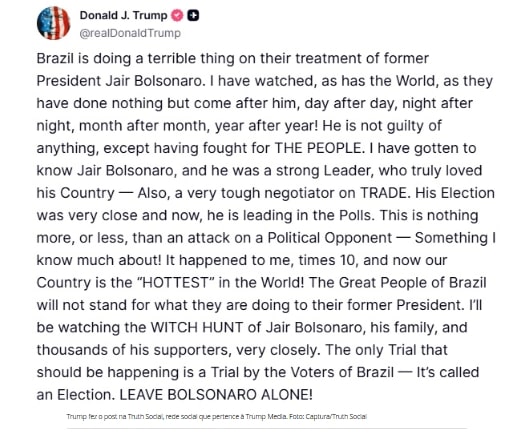Click the capitalized word "TRADE"
Viewport: 529px width, 435px height.
click(x=384, y=193)
